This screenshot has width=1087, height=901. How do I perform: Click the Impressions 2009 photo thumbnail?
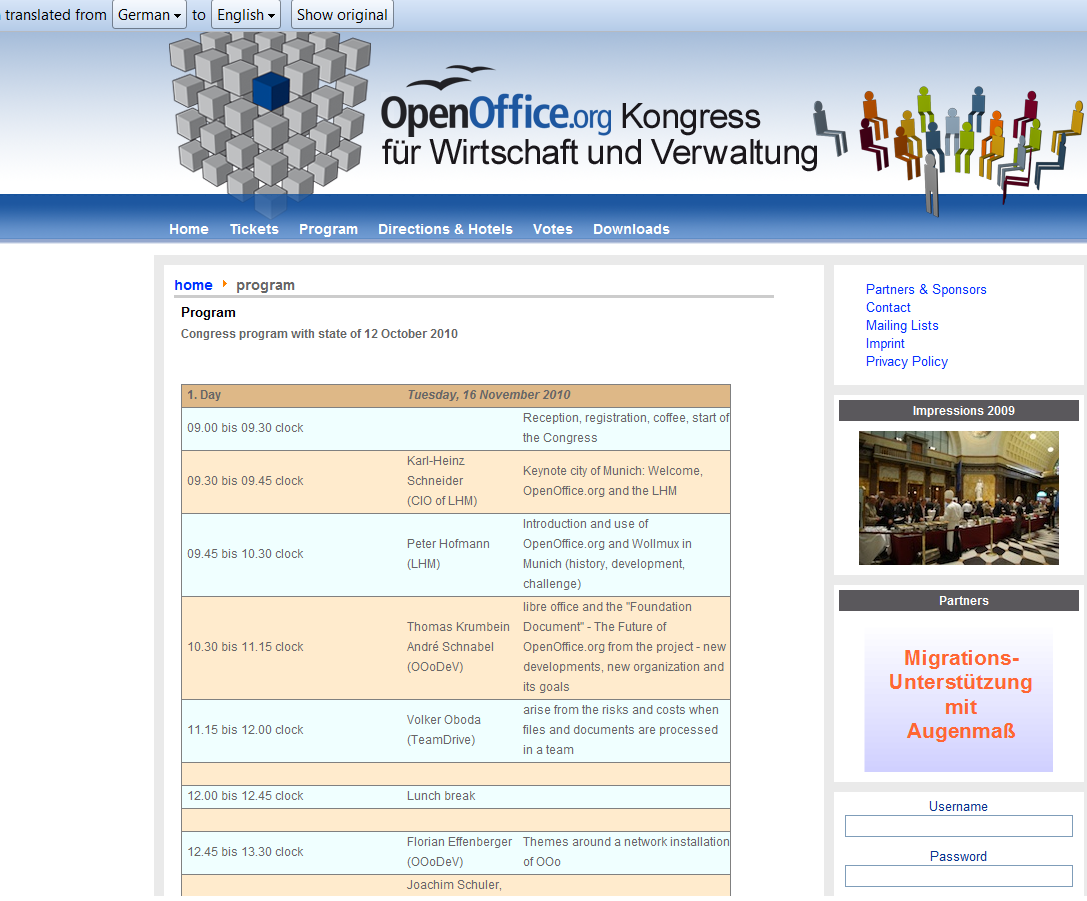pyautogui.click(x=958, y=498)
